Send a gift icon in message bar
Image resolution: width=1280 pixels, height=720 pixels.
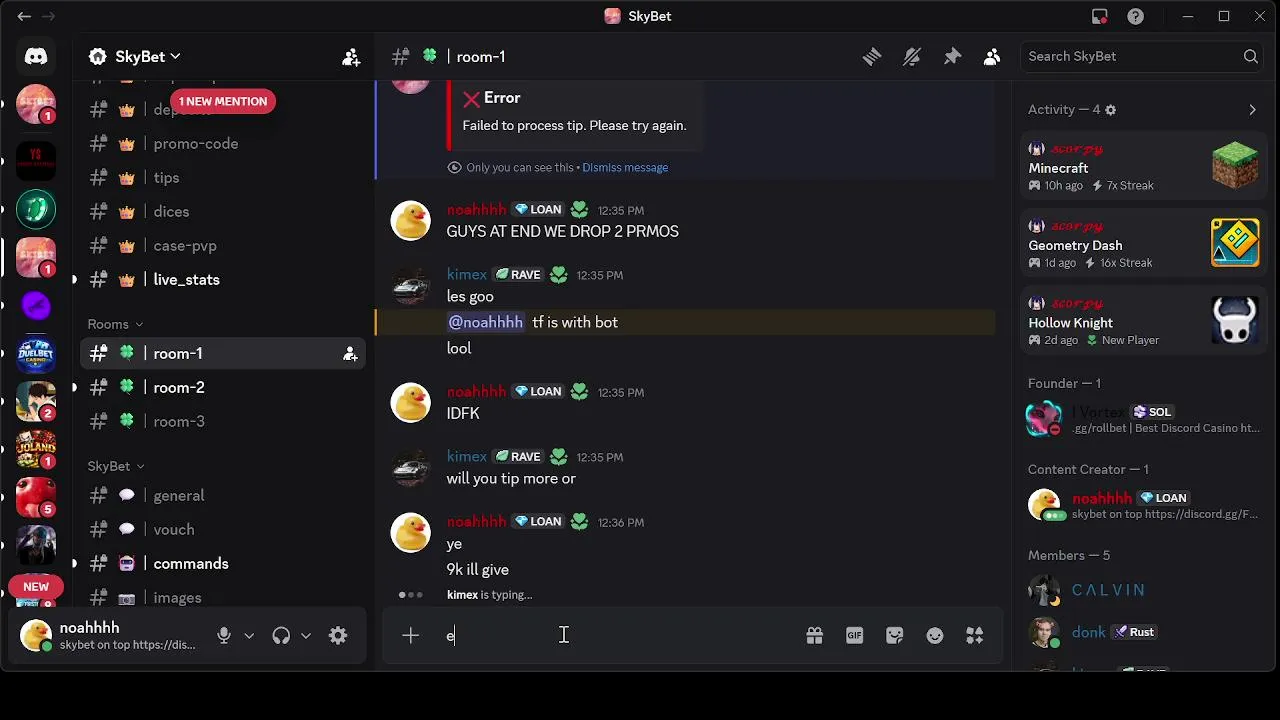[815, 636]
